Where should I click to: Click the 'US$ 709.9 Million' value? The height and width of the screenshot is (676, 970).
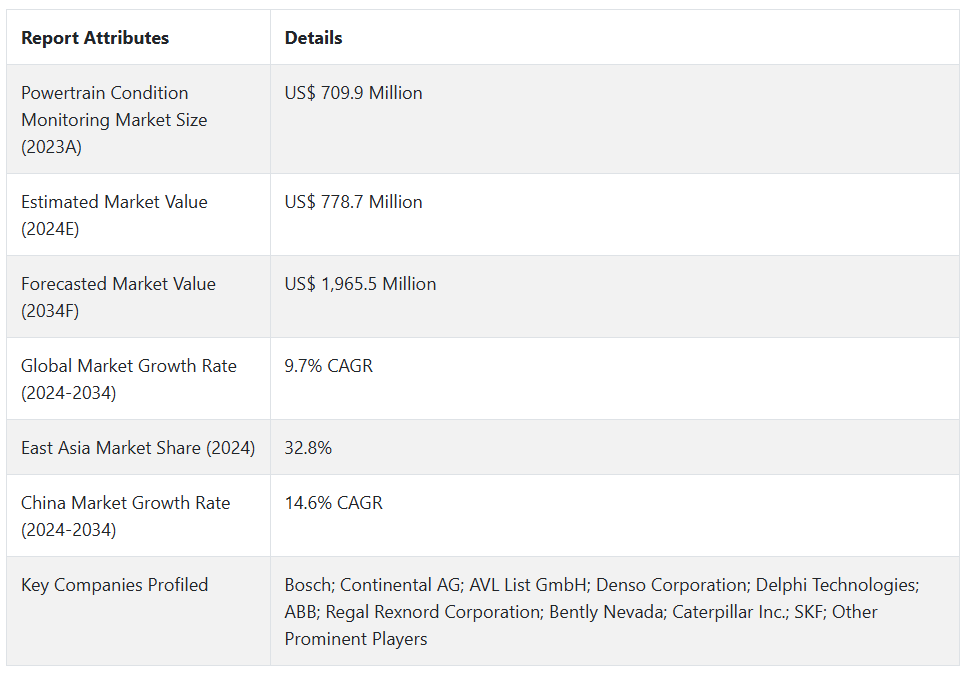click(x=353, y=93)
